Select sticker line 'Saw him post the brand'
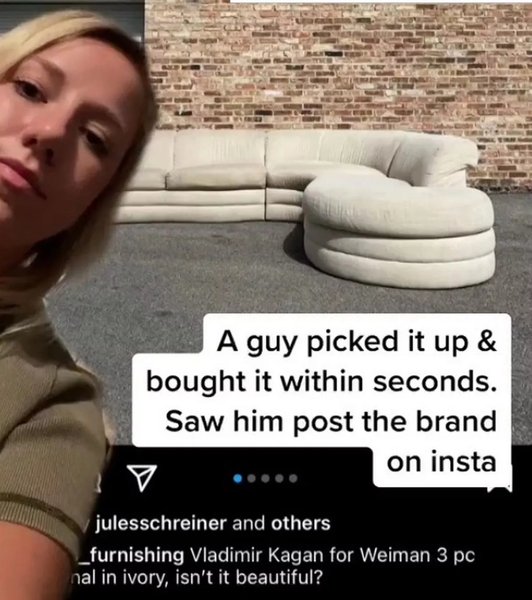 [331, 421]
